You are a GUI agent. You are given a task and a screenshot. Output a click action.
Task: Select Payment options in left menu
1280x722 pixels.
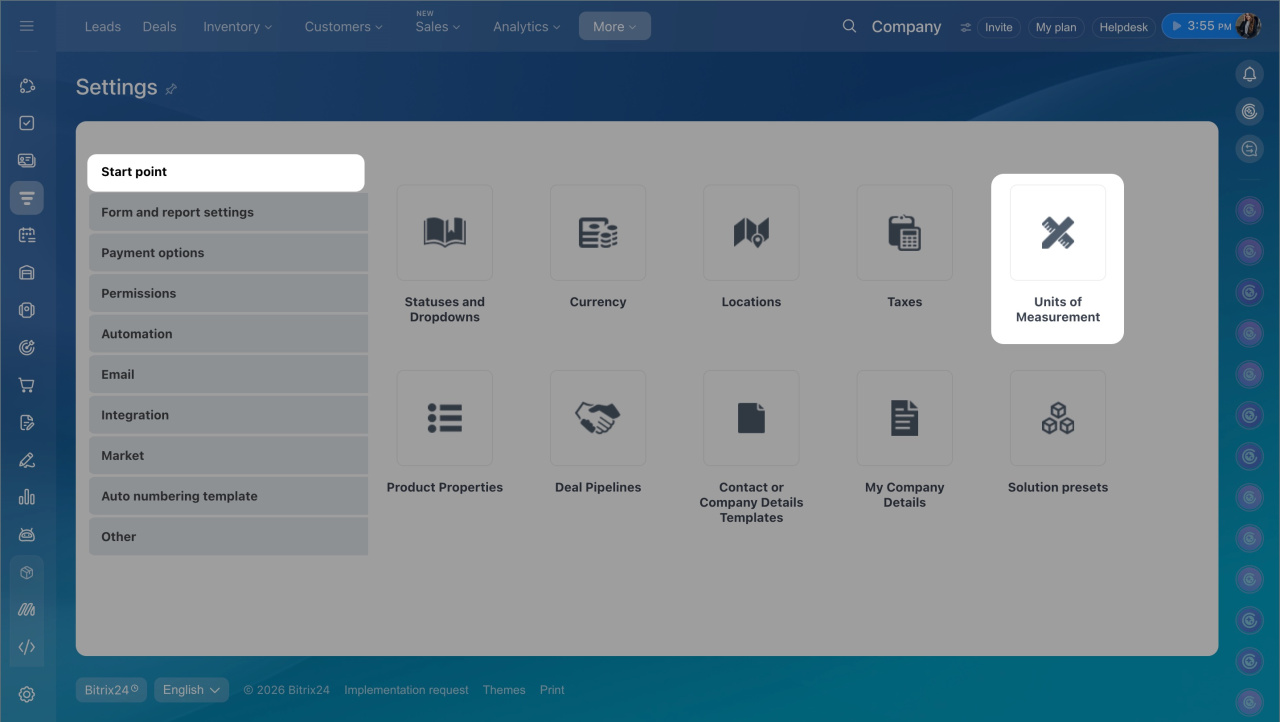pos(153,253)
